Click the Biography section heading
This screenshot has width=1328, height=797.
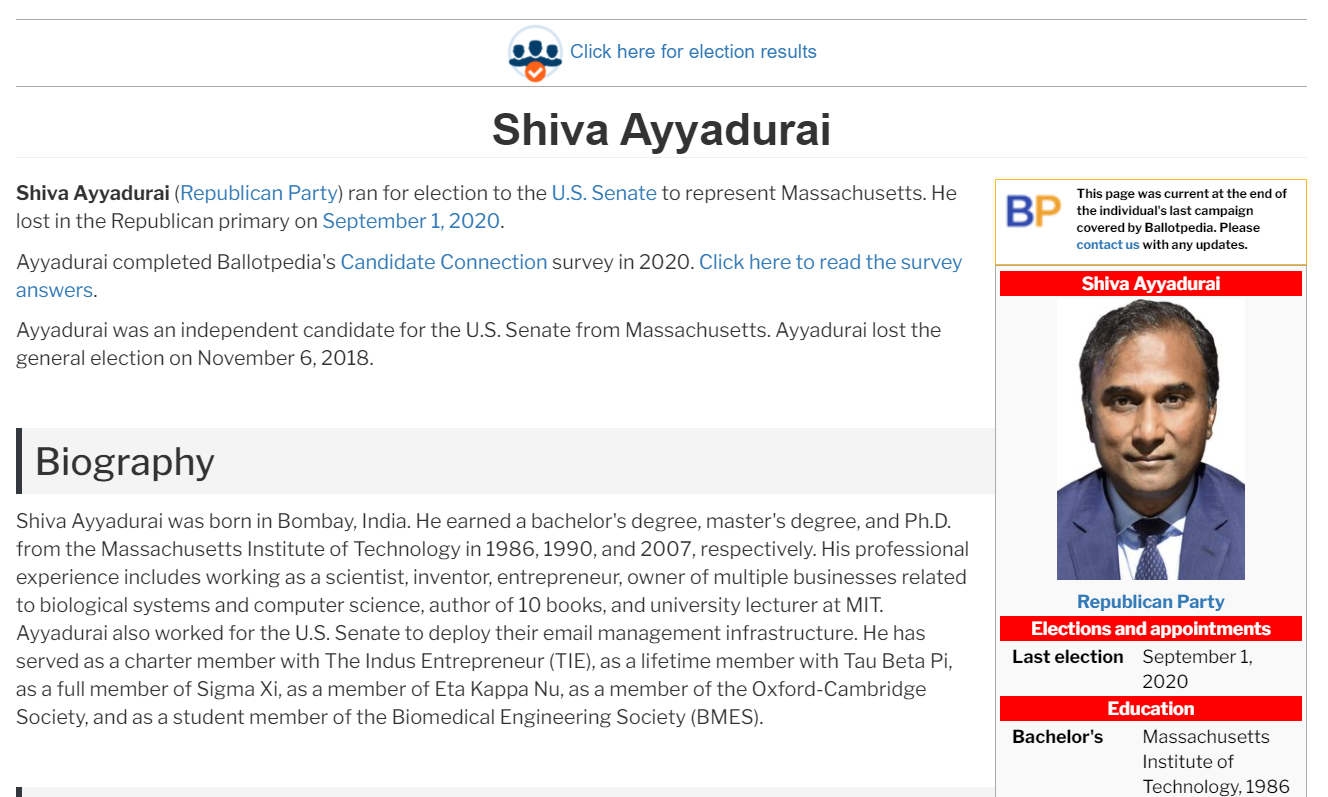125,462
